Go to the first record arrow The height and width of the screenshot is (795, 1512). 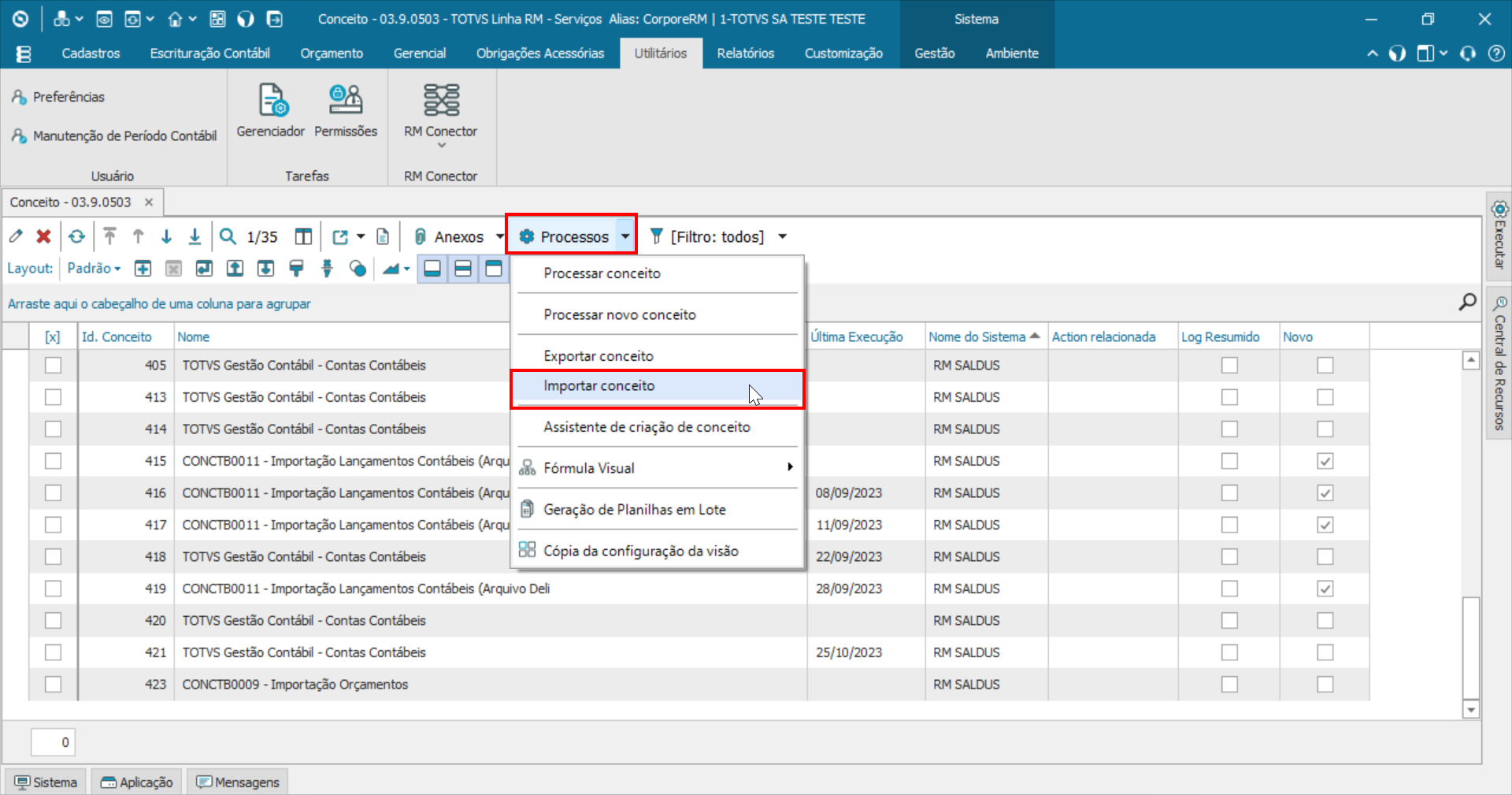tap(110, 236)
